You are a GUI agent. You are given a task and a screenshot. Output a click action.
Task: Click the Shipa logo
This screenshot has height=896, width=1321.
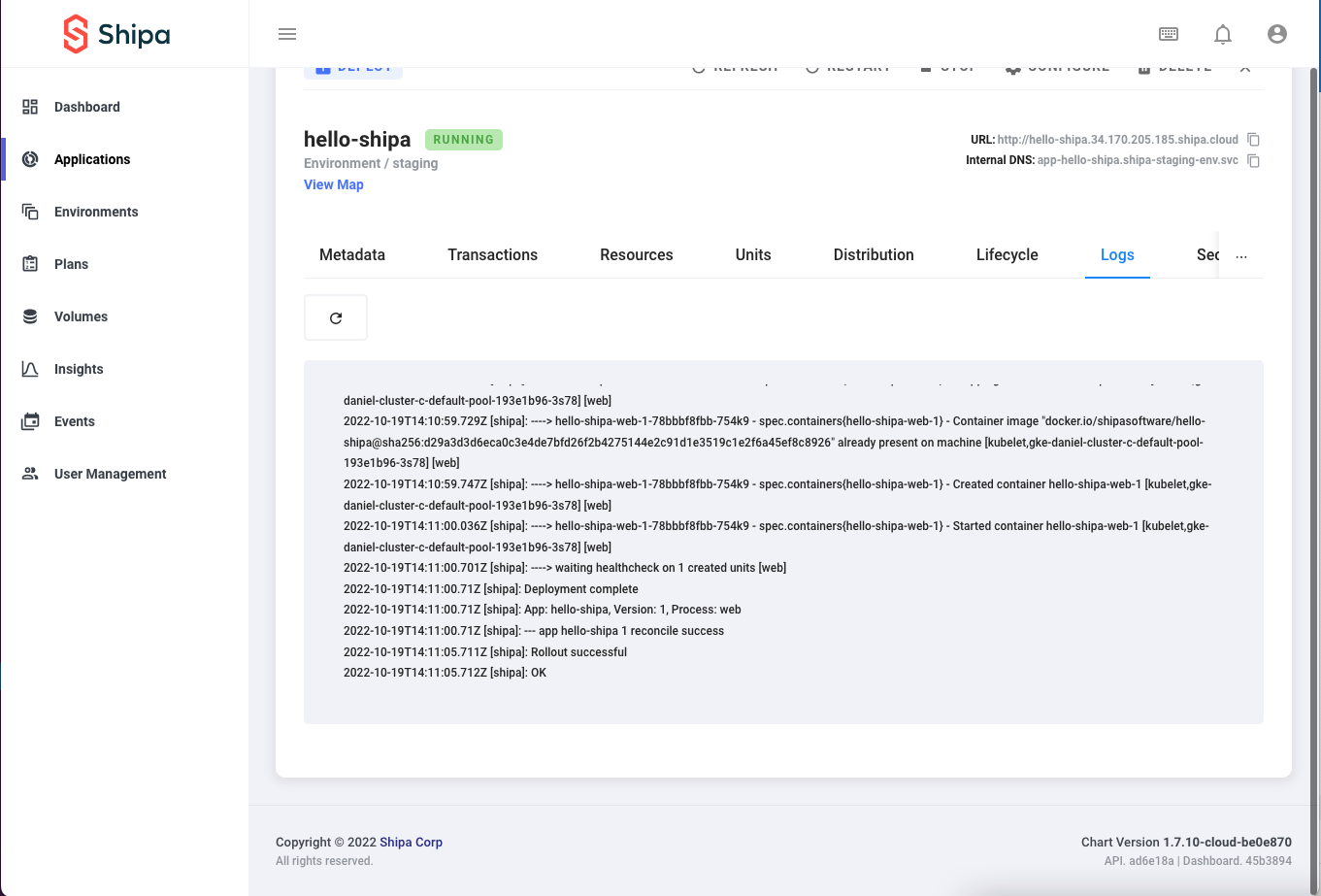point(116,35)
